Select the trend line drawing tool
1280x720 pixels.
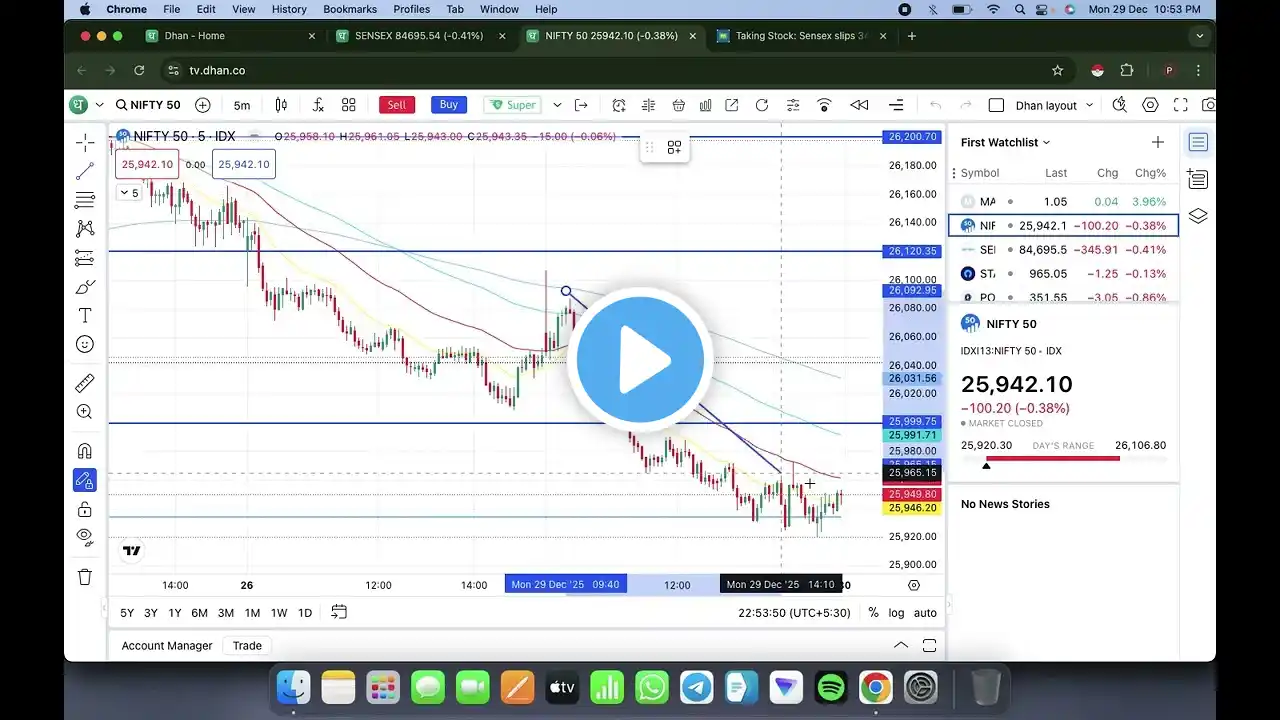pyautogui.click(x=85, y=171)
